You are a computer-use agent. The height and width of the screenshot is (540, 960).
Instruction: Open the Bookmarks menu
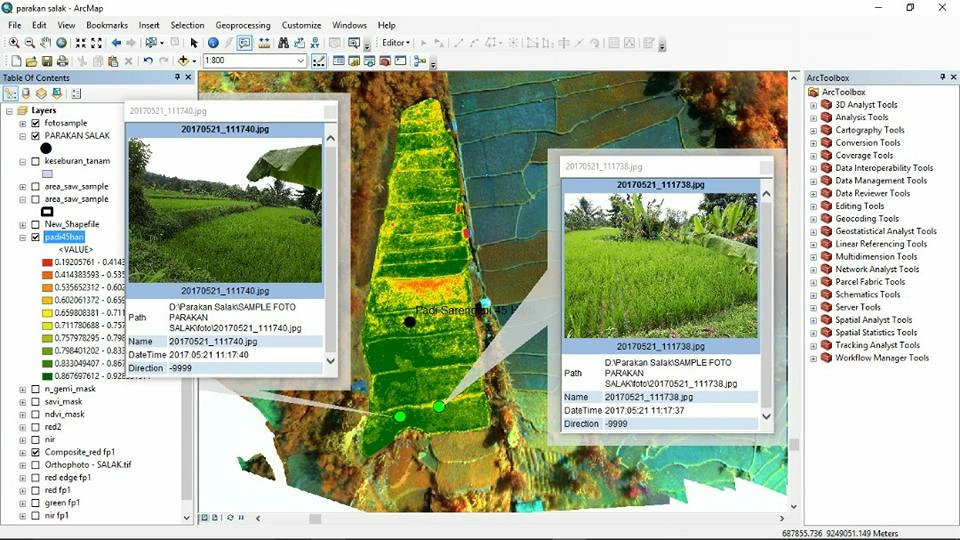click(x=106, y=25)
